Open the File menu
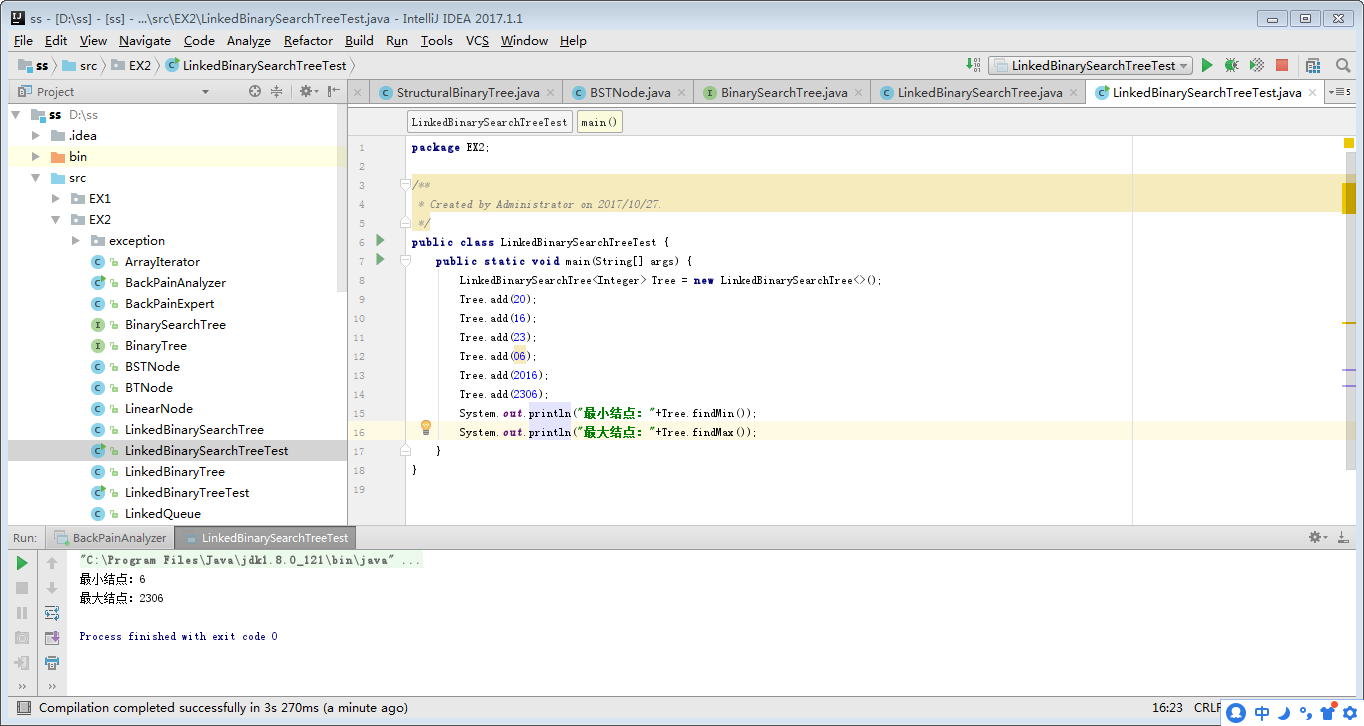Image resolution: width=1364 pixels, height=726 pixels. tap(23, 40)
